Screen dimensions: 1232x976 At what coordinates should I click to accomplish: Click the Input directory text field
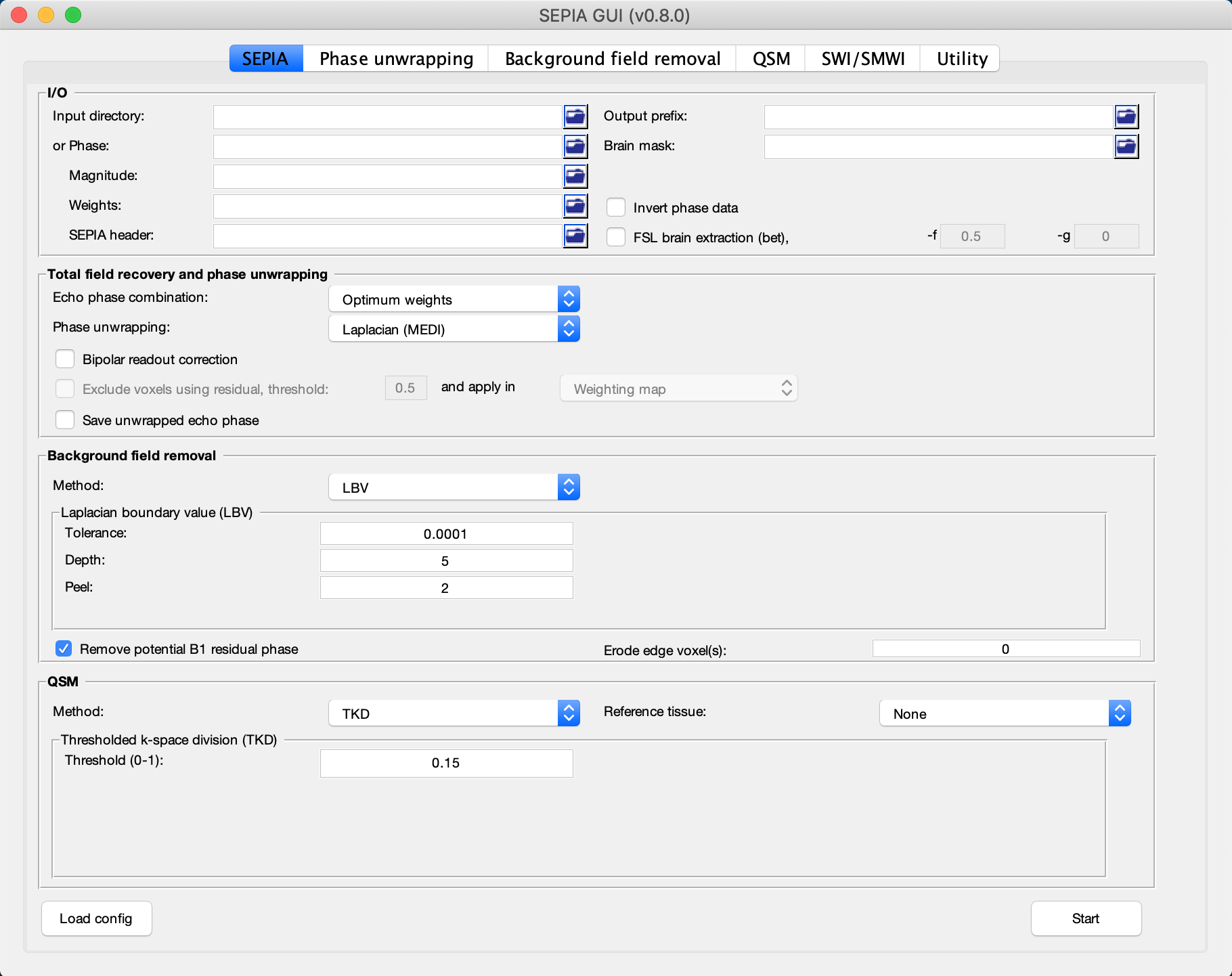point(388,116)
